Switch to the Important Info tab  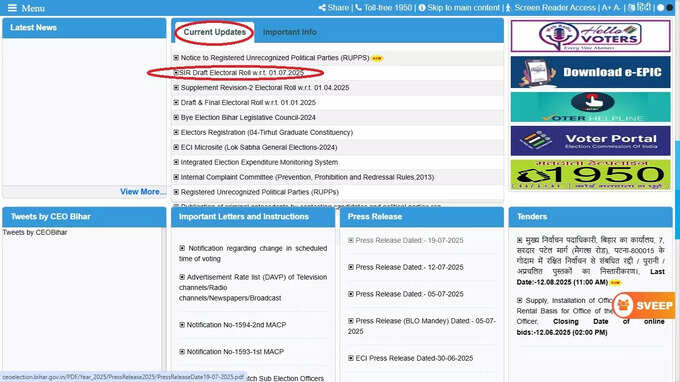point(290,32)
